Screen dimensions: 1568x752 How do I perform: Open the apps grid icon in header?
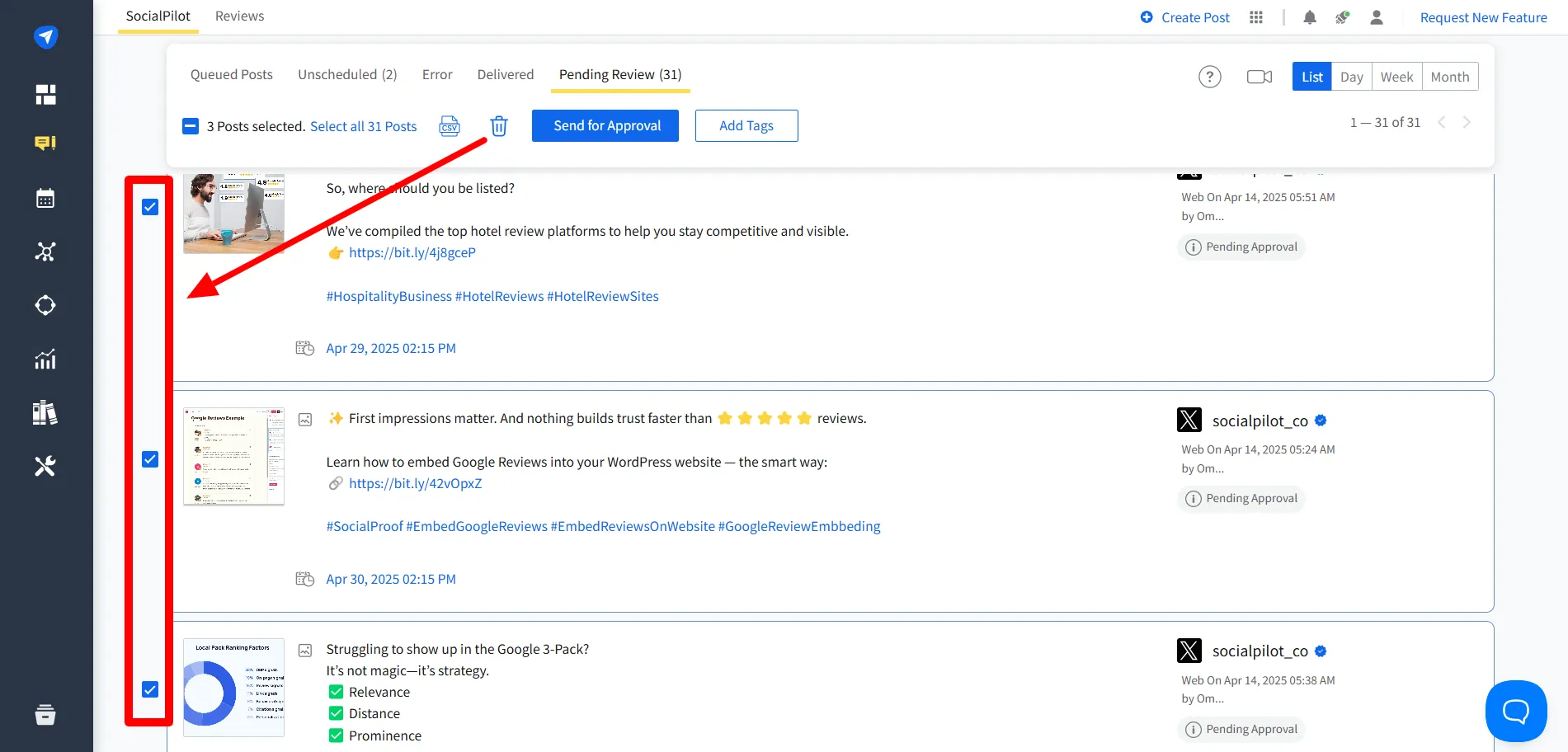point(1256,17)
